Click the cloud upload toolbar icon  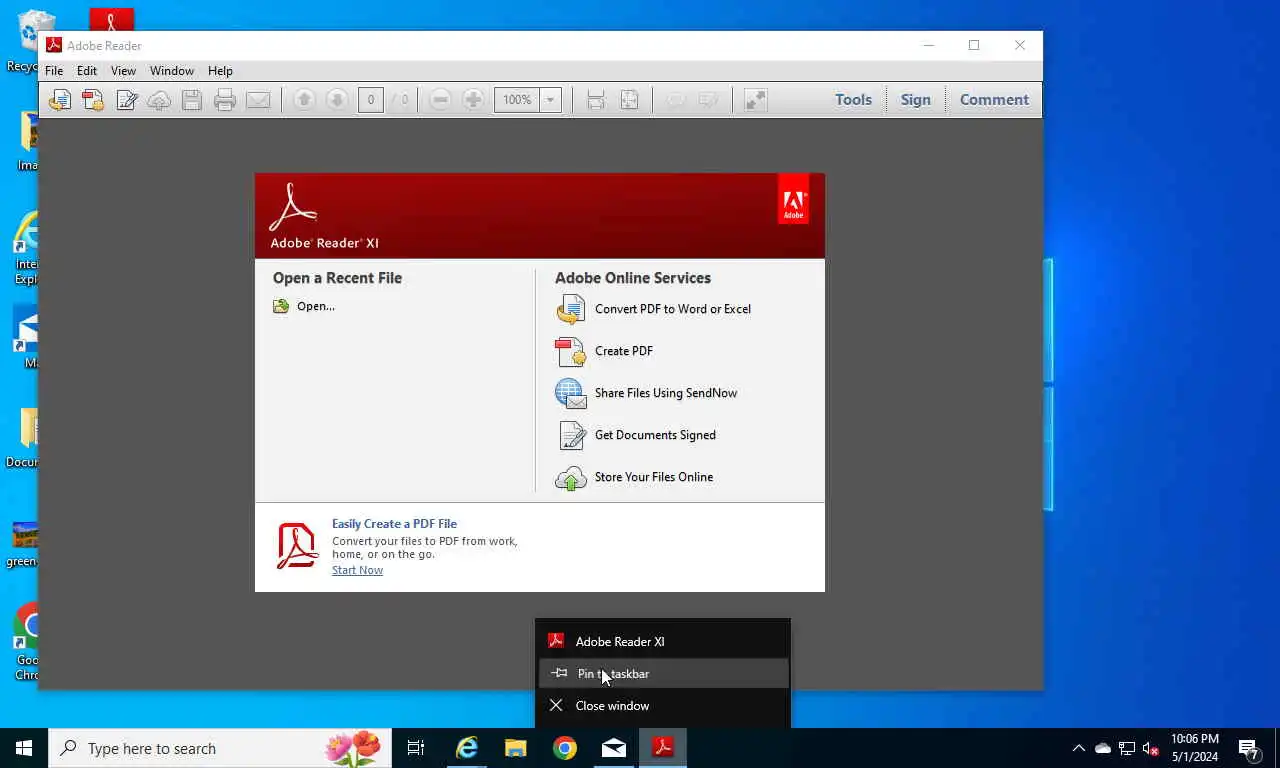tap(159, 100)
